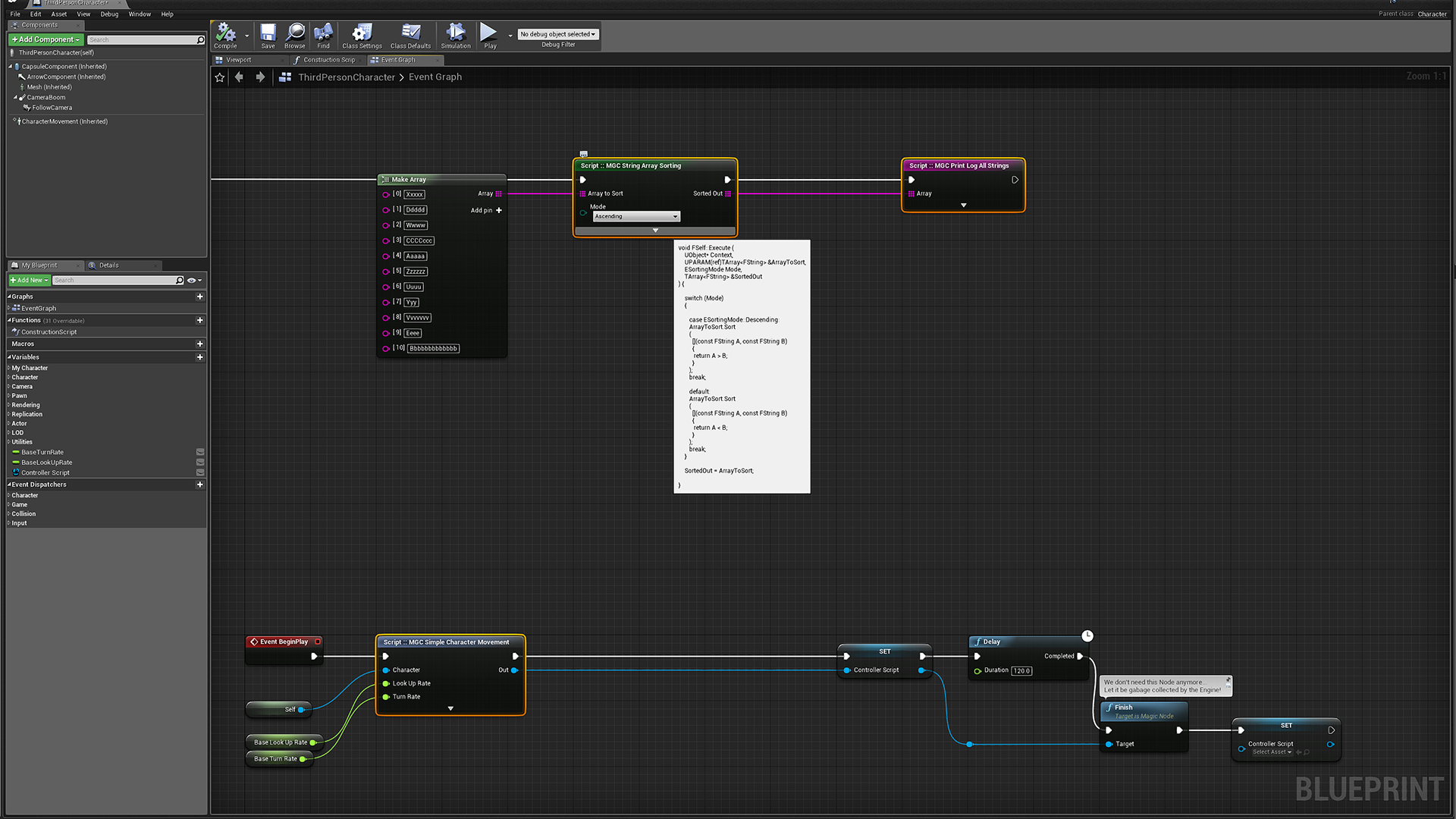This screenshot has height=819, width=1456.
Task: Navigate forward with the right arrow
Action: coord(260,77)
